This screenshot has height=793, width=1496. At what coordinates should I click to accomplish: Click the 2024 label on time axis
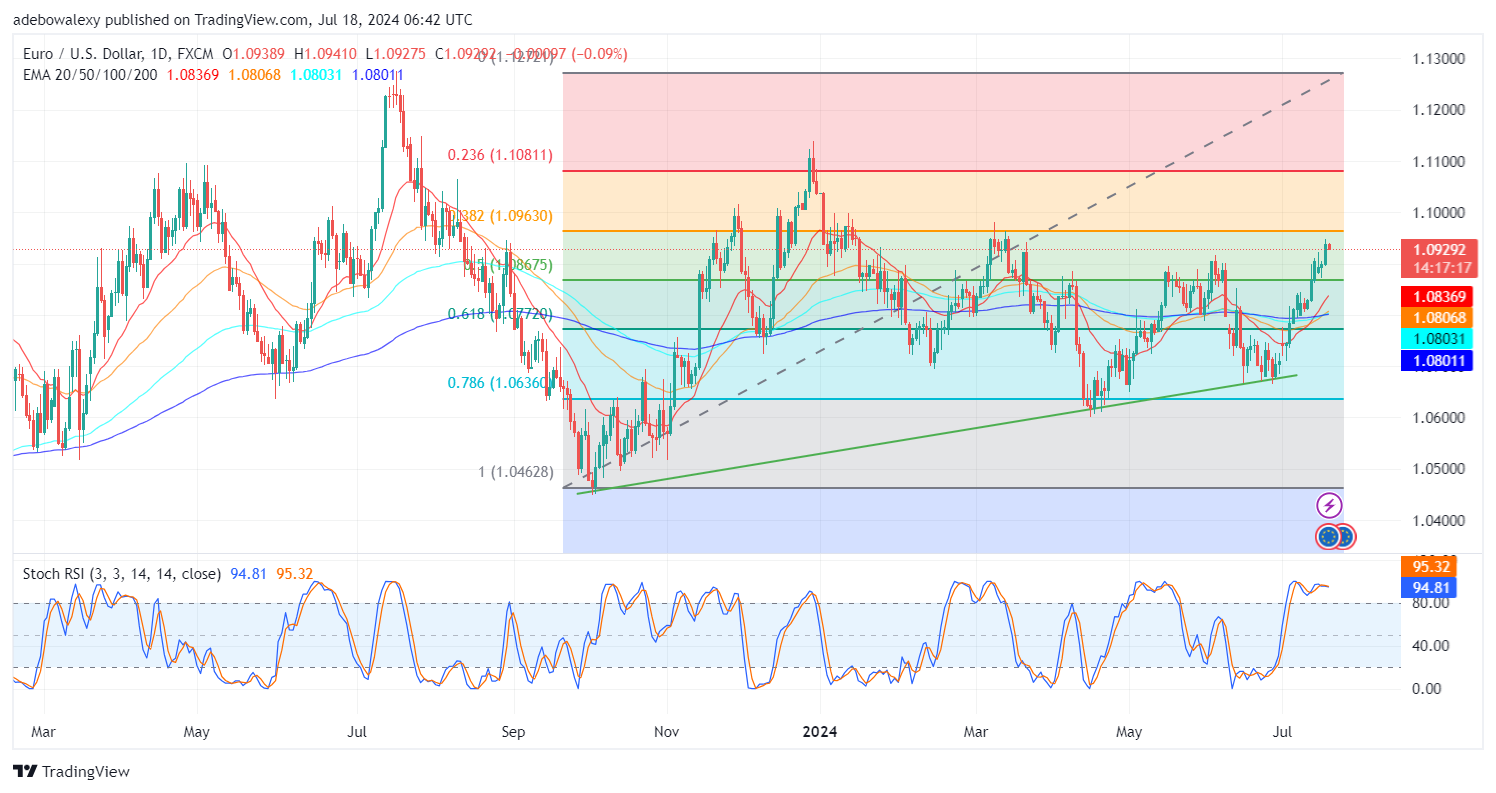point(818,732)
